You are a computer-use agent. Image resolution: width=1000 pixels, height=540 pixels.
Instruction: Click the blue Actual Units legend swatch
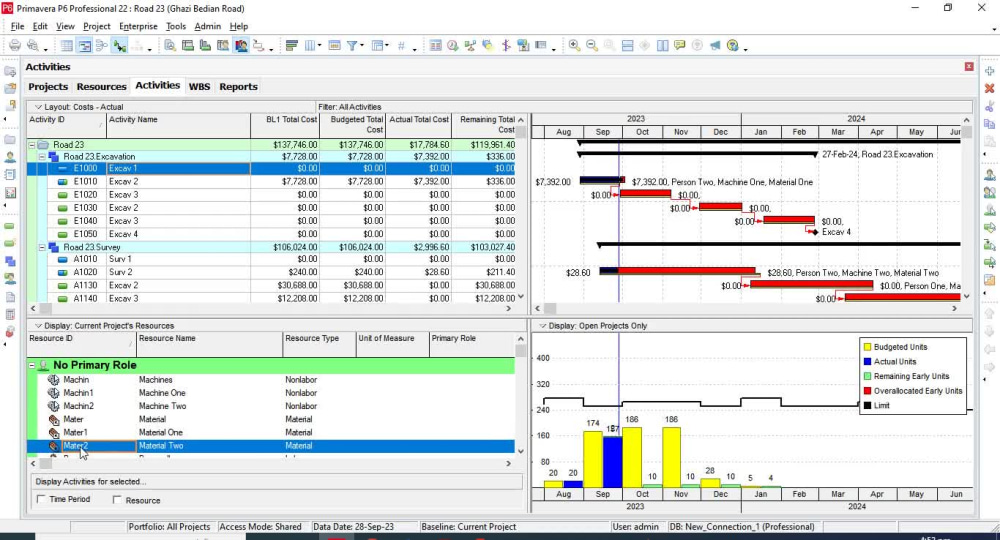tap(867, 361)
